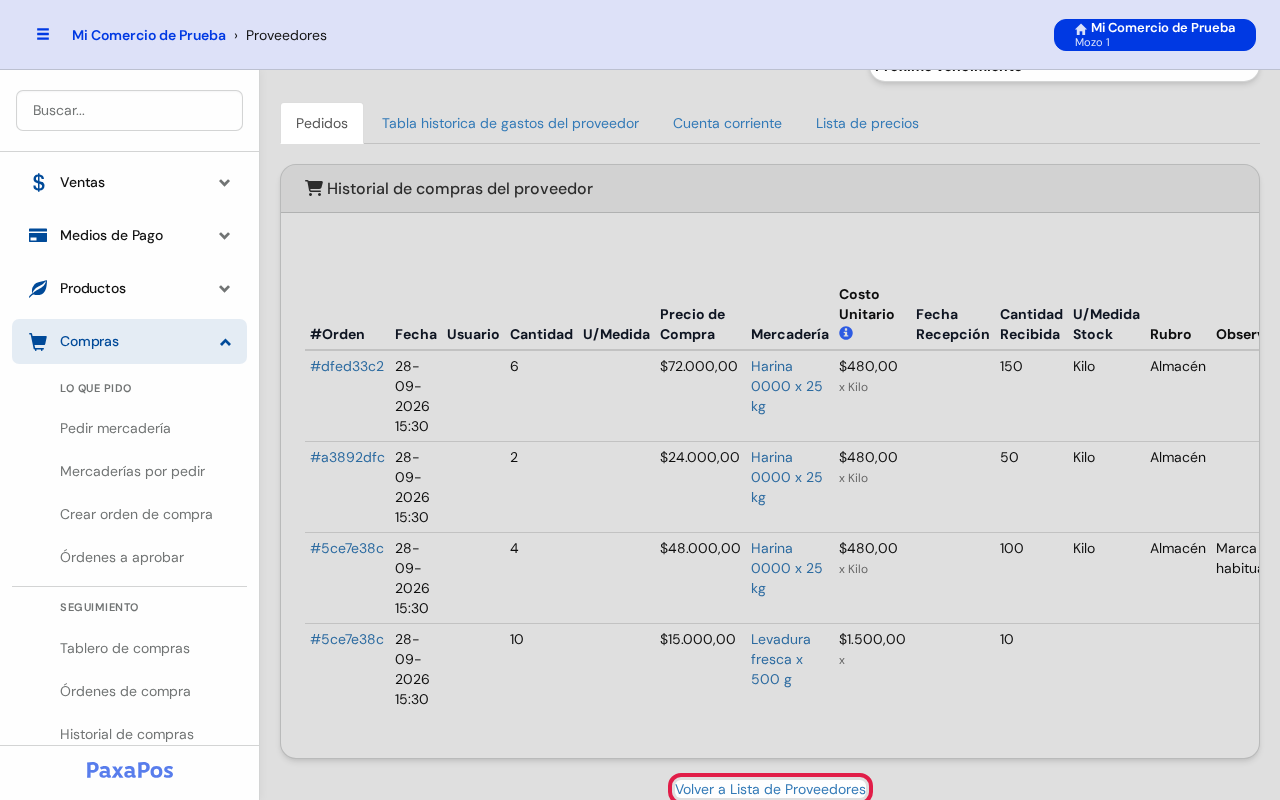Open Tablero de compras
The height and width of the screenshot is (800, 1280).
click(x=125, y=648)
